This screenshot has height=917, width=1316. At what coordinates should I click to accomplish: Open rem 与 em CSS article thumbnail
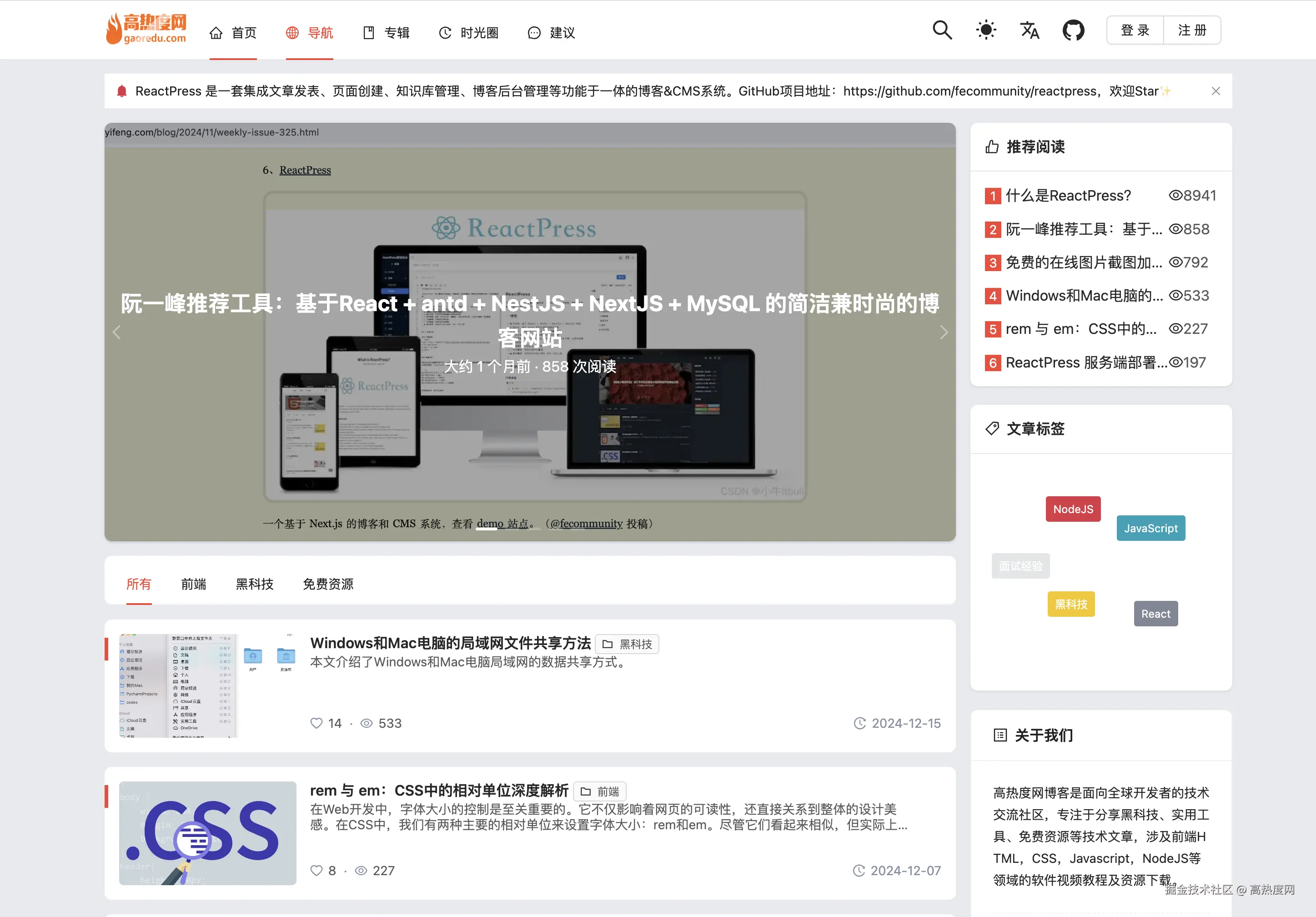tap(207, 833)
